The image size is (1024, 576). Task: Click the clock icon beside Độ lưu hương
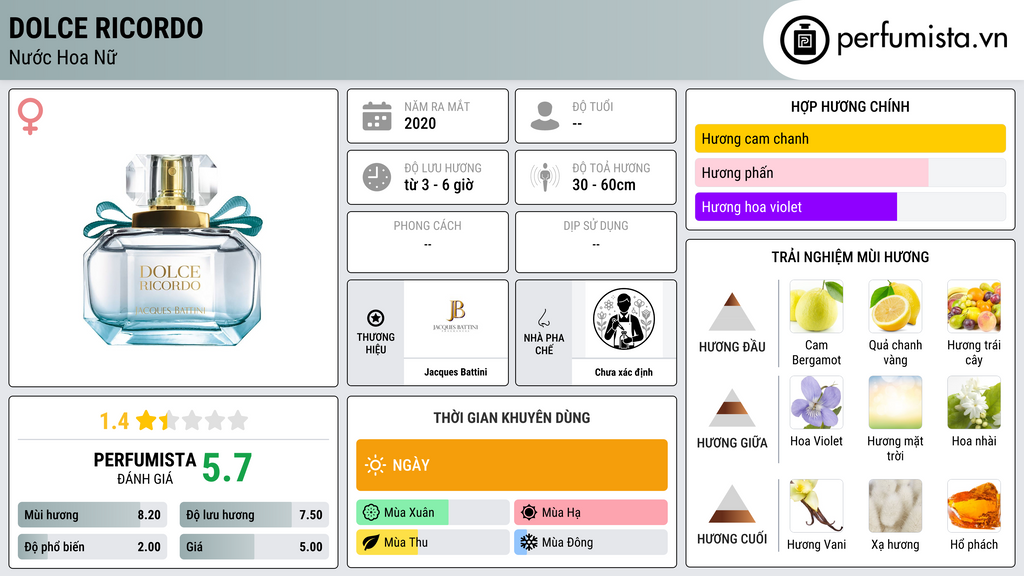pyautogui.click(x=377, y=177)
